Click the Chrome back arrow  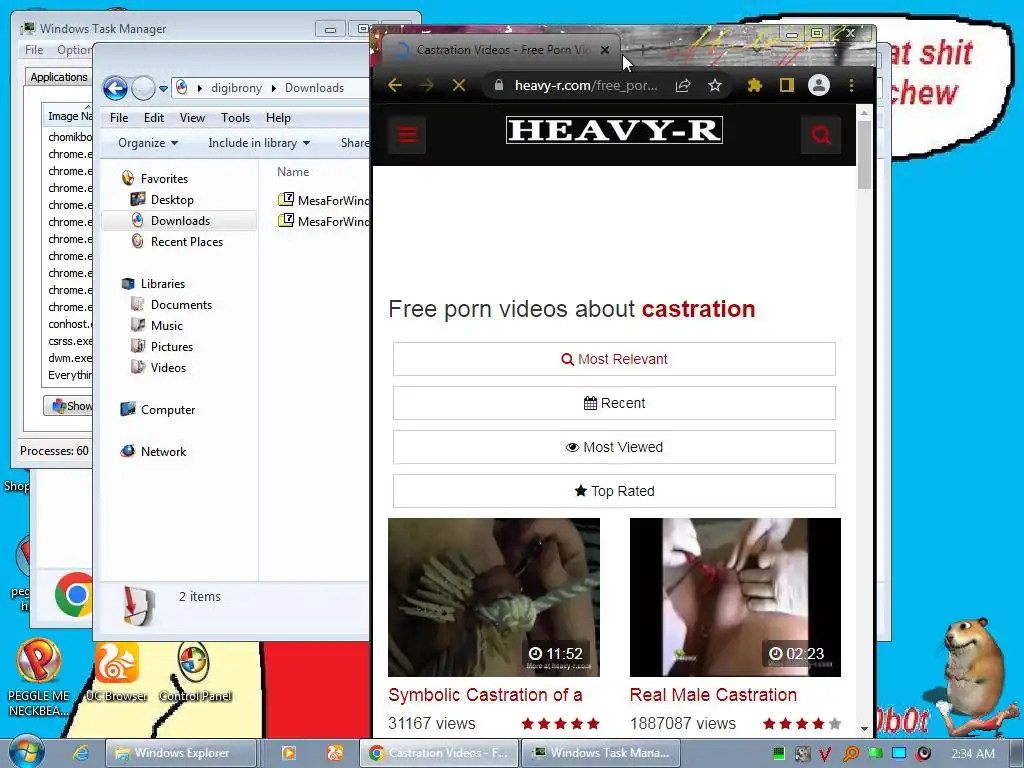(395, 86)
